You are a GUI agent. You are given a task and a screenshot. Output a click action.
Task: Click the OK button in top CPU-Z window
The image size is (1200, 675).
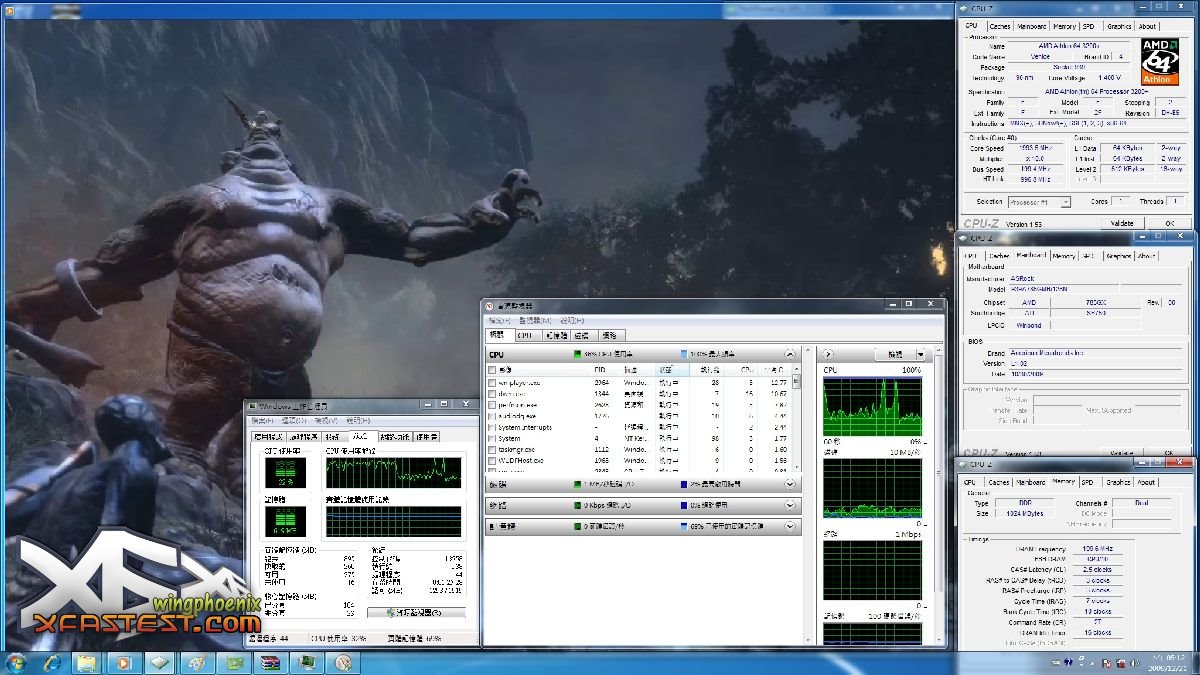click(x=1168, y=224)
